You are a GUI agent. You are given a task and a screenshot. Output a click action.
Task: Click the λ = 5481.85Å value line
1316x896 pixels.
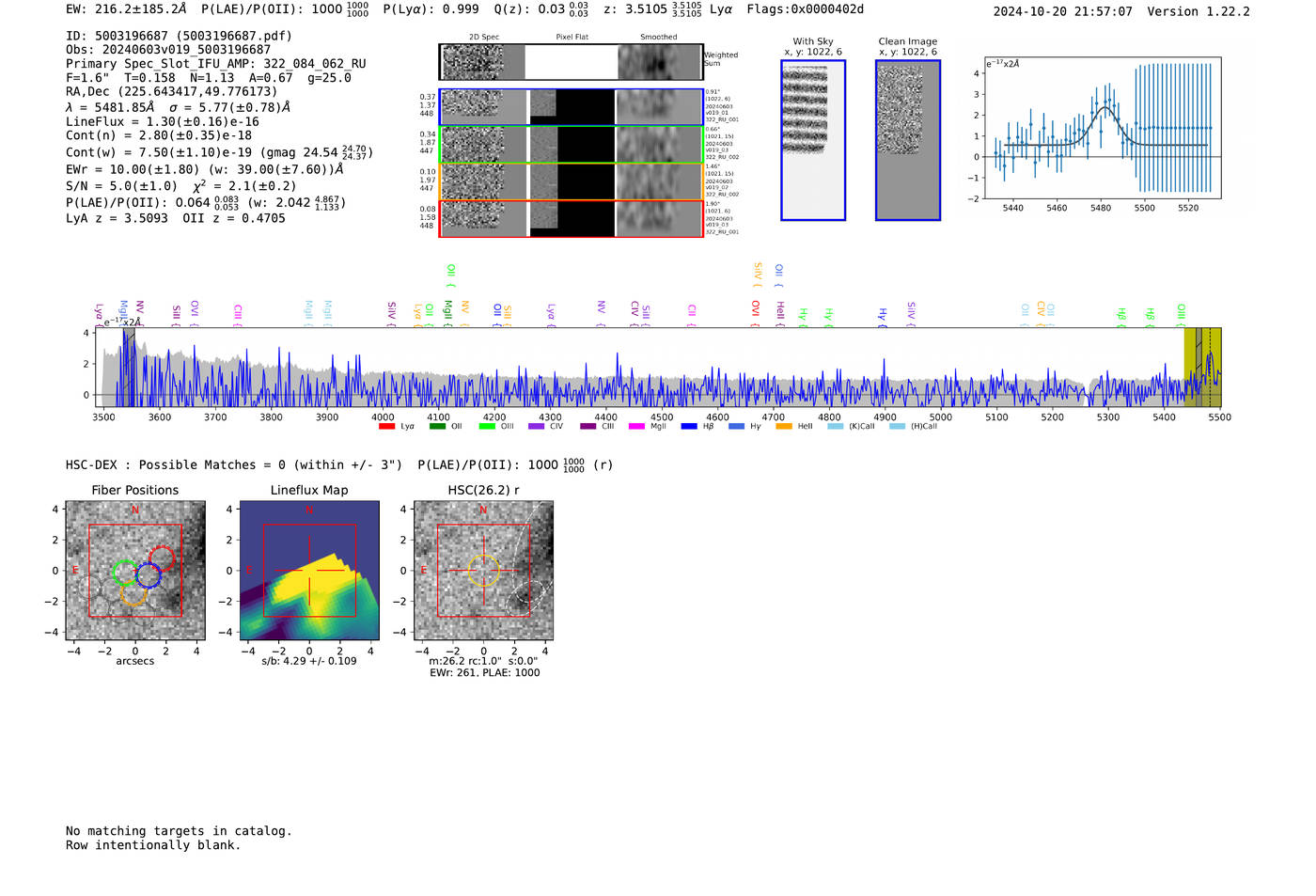(x=179, y=107)
